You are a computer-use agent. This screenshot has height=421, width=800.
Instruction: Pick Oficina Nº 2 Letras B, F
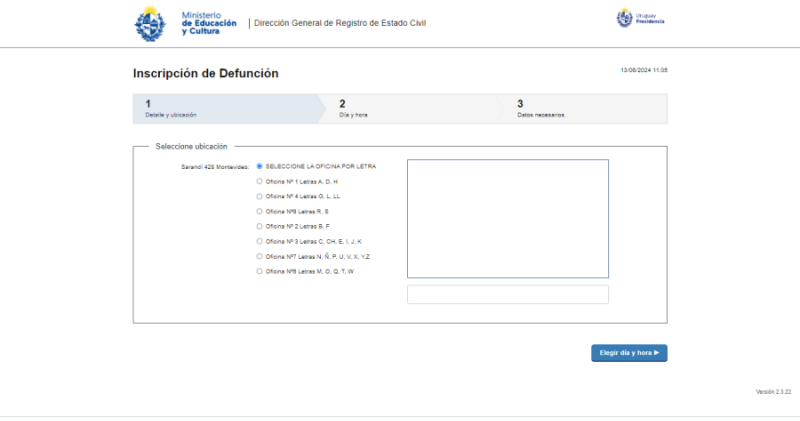click(x=260, y=226)
